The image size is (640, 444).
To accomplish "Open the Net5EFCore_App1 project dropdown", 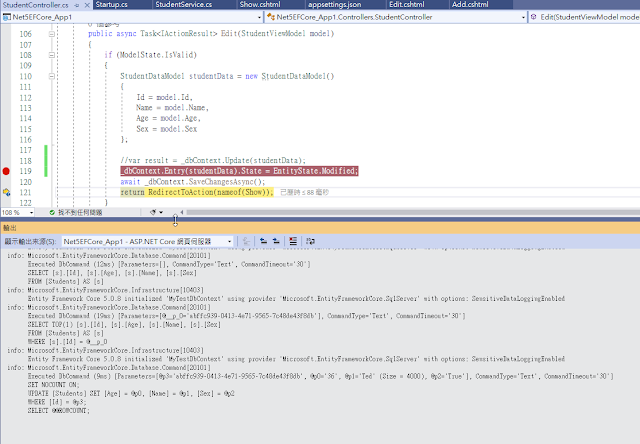I will coord(259,17).
